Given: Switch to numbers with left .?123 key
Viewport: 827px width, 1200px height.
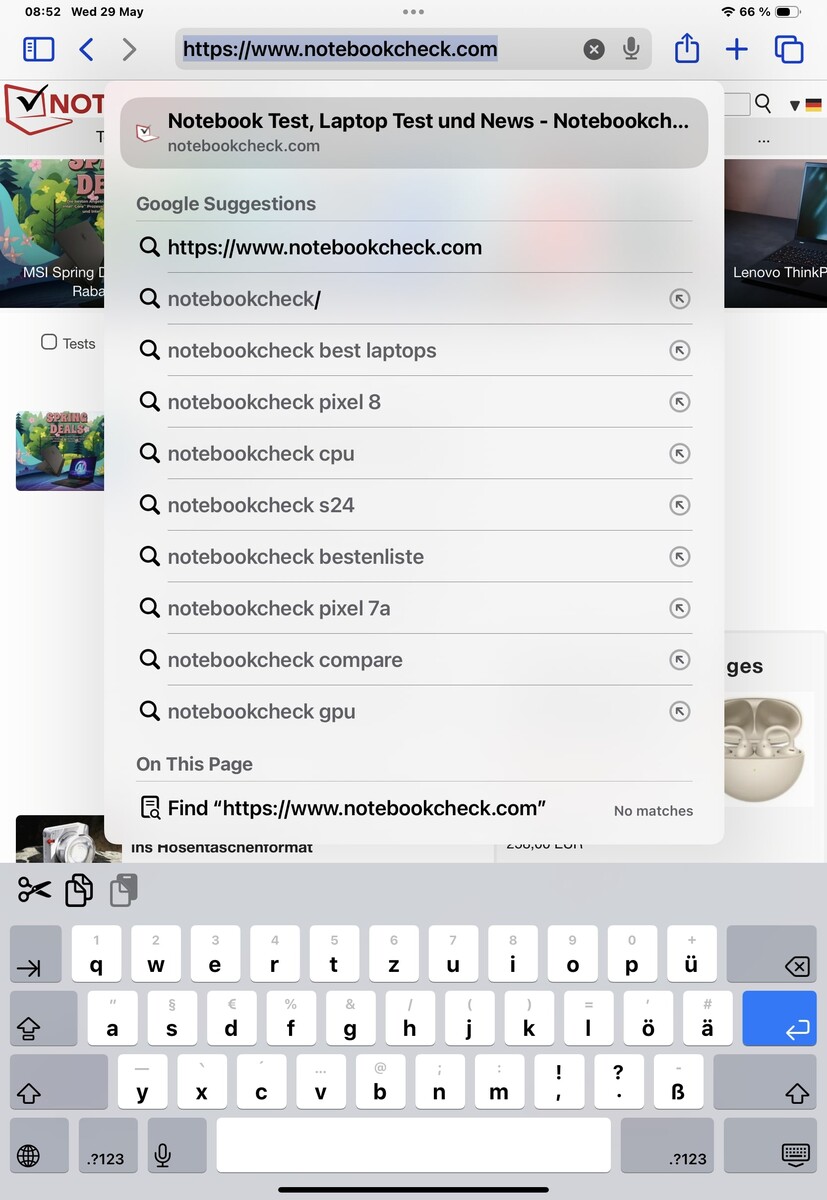Looking at the screenshot, I should (x=108, y=1146).
